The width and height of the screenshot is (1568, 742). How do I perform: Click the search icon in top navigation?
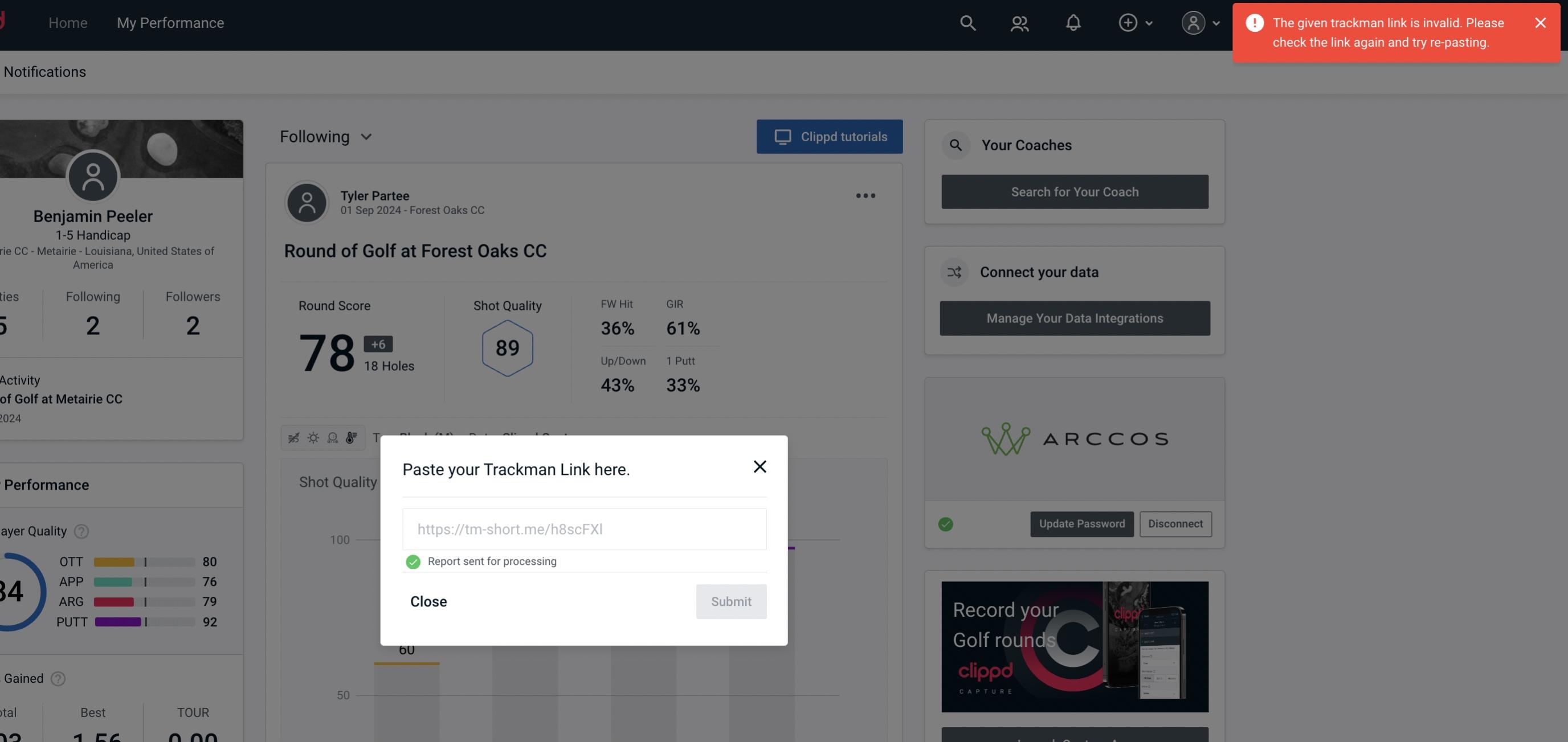(x=967, y=22)
